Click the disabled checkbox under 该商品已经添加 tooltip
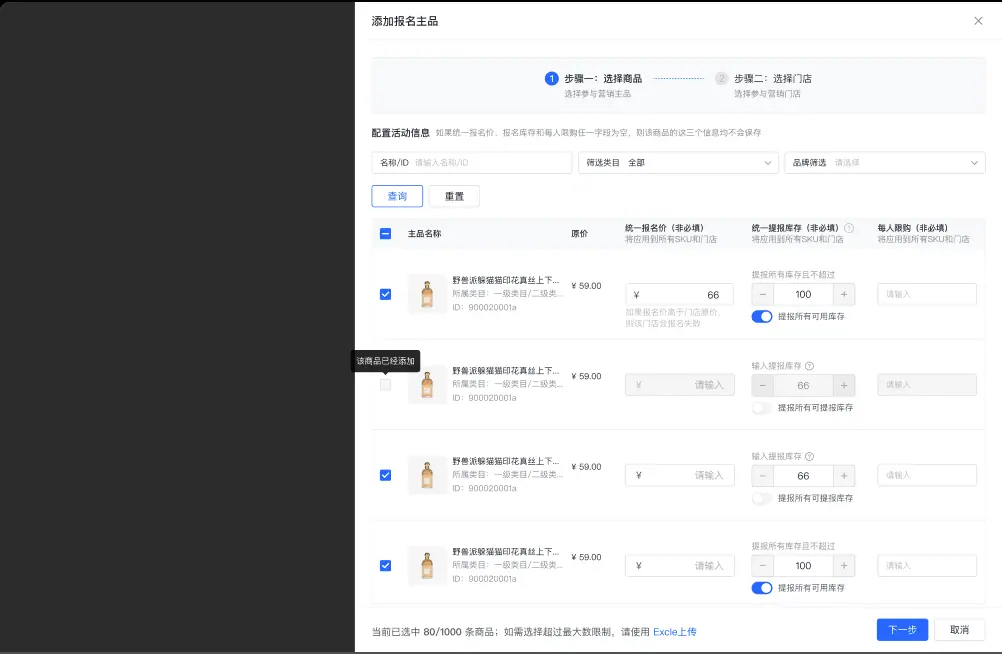 pos(385,385)
